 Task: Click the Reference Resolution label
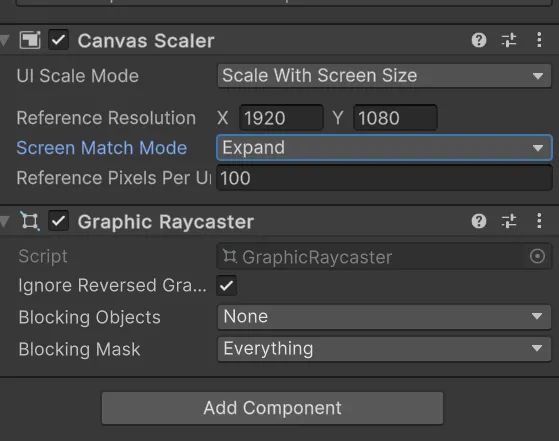[106, 118]
